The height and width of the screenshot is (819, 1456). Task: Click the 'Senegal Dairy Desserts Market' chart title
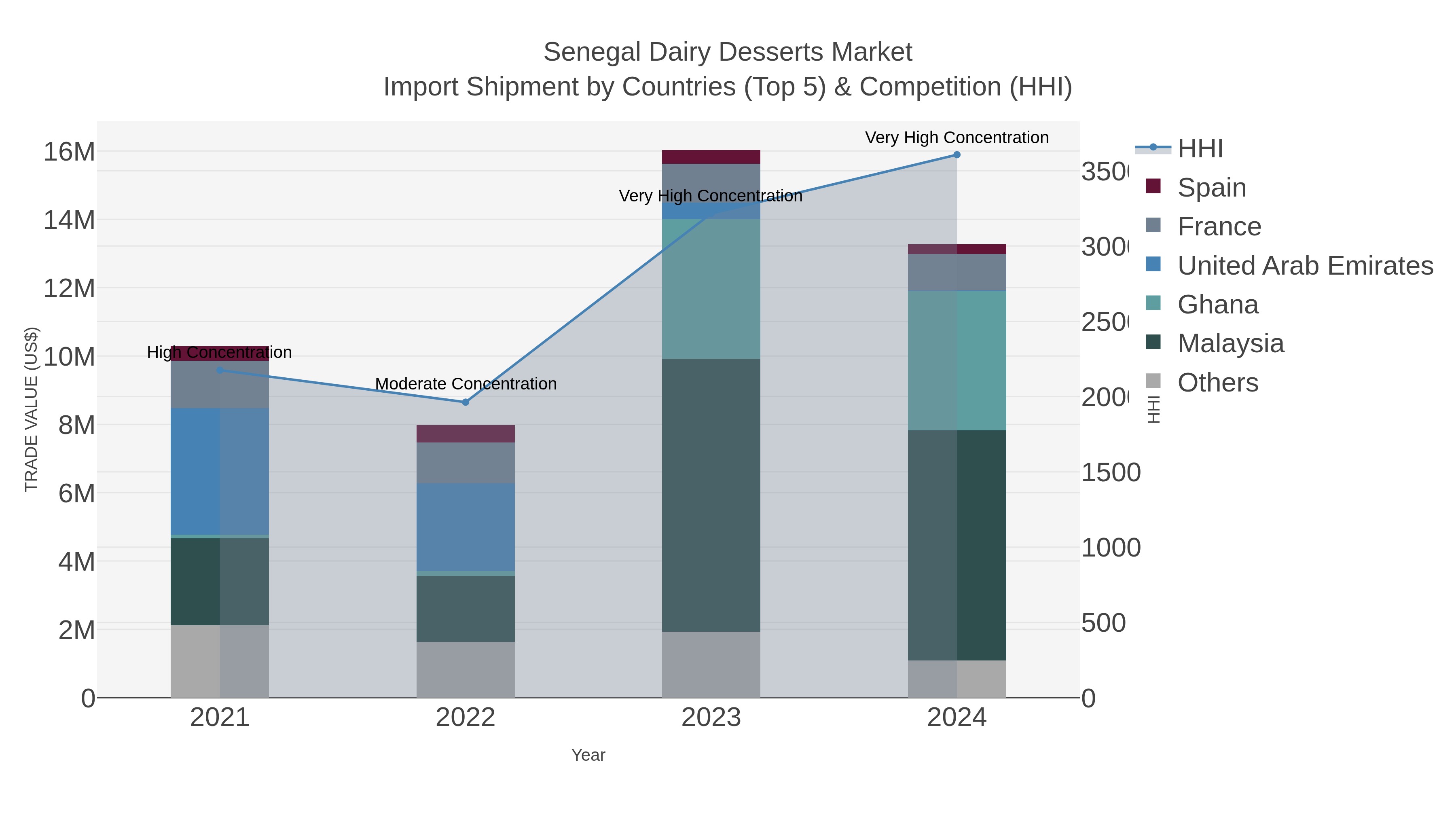coord(728,52)
